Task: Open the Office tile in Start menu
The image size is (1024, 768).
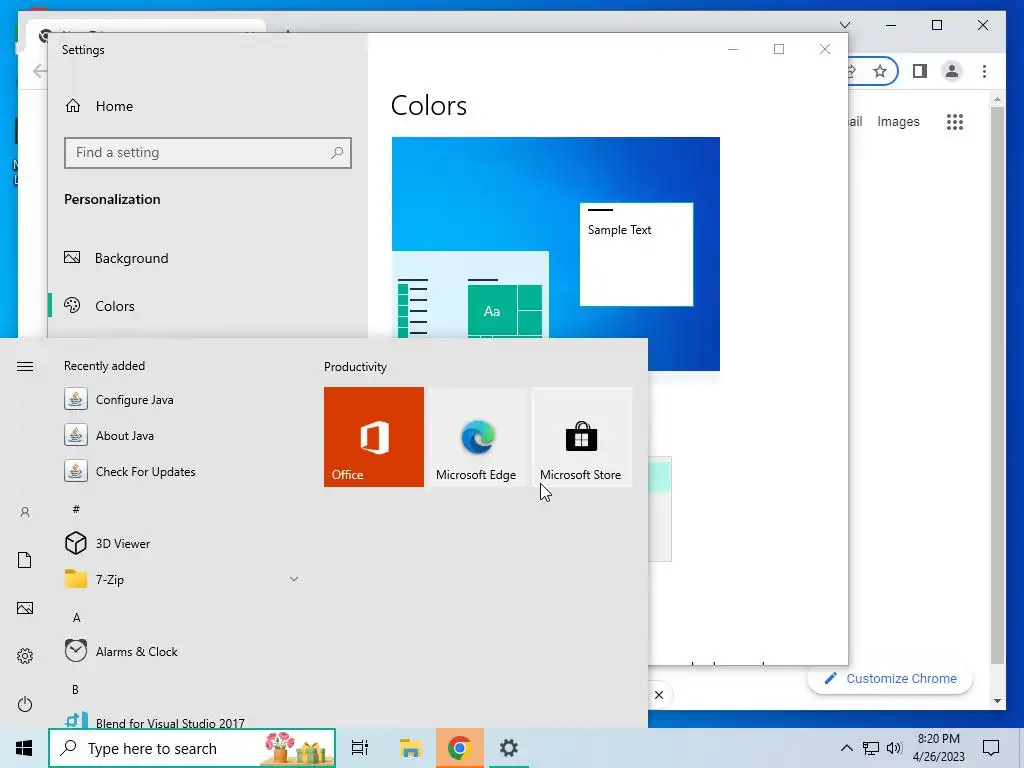Action: pyautogui.click(x=374, y=437)
